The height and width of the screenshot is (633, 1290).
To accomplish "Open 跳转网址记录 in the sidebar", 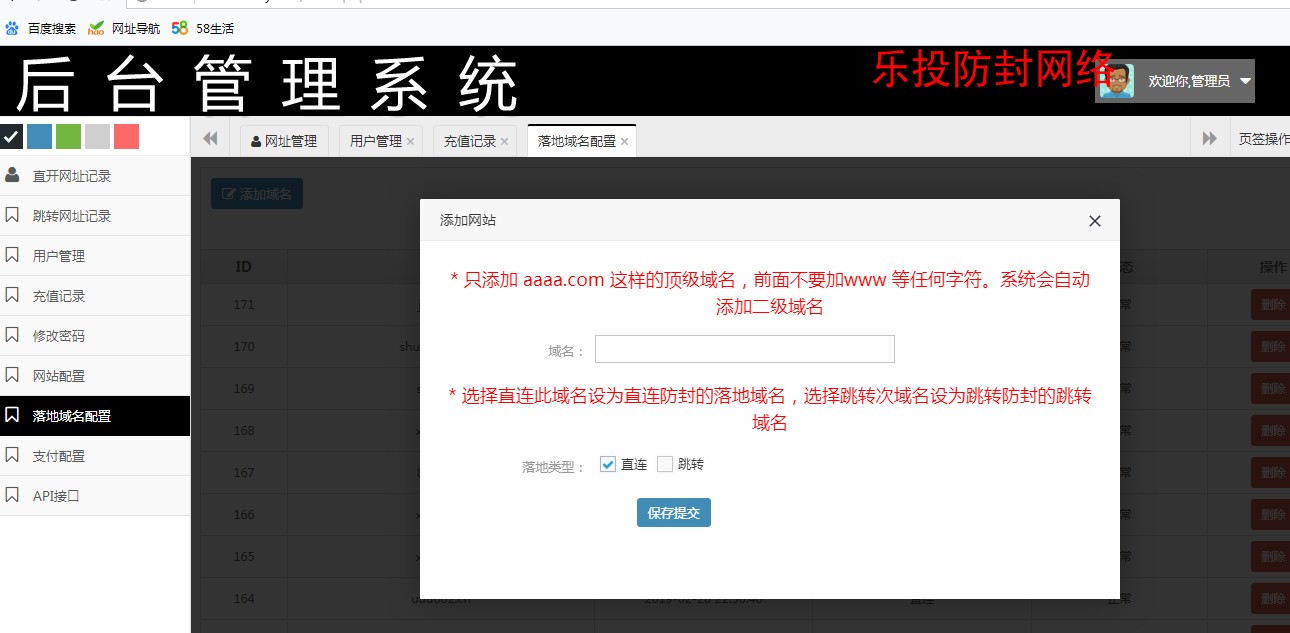I will pos(95,216).
